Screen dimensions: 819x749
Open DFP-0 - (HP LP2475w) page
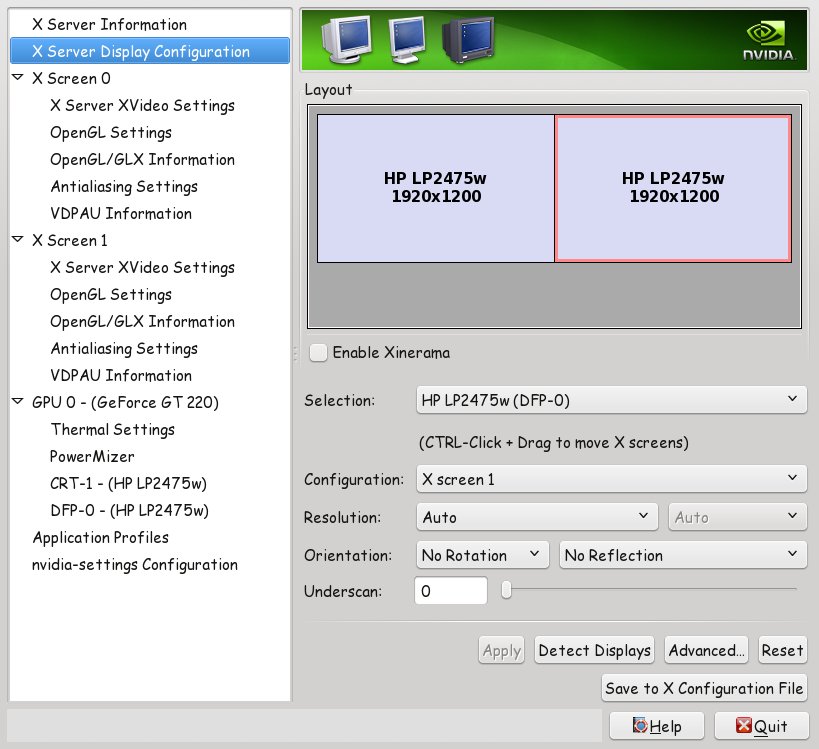[x=130, y=510]
